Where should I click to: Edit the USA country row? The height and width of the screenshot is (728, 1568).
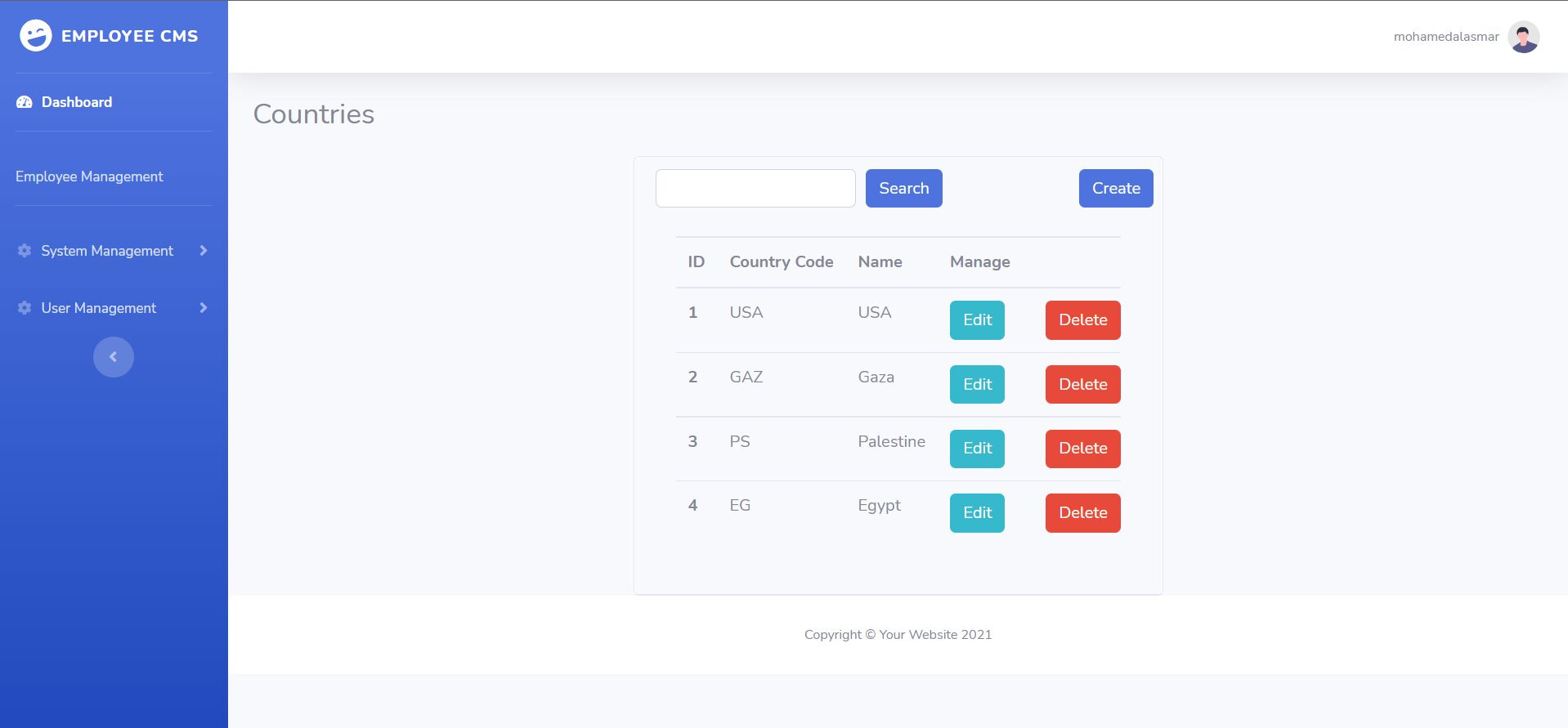[977, 320]
